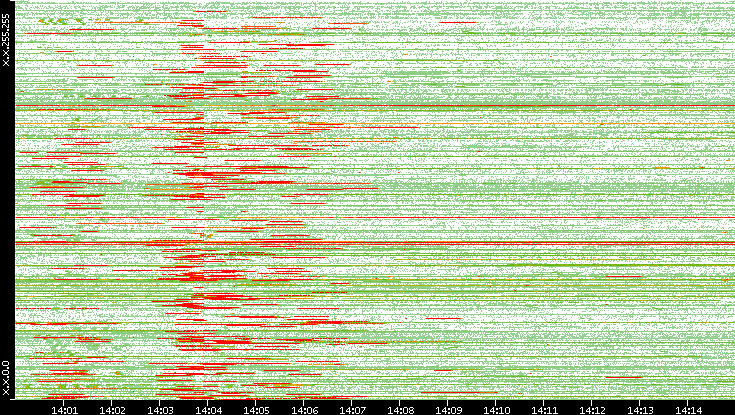Select the 14:05 time axis label
The height and width of the screenshot is (415, 735).
point(255,410)
